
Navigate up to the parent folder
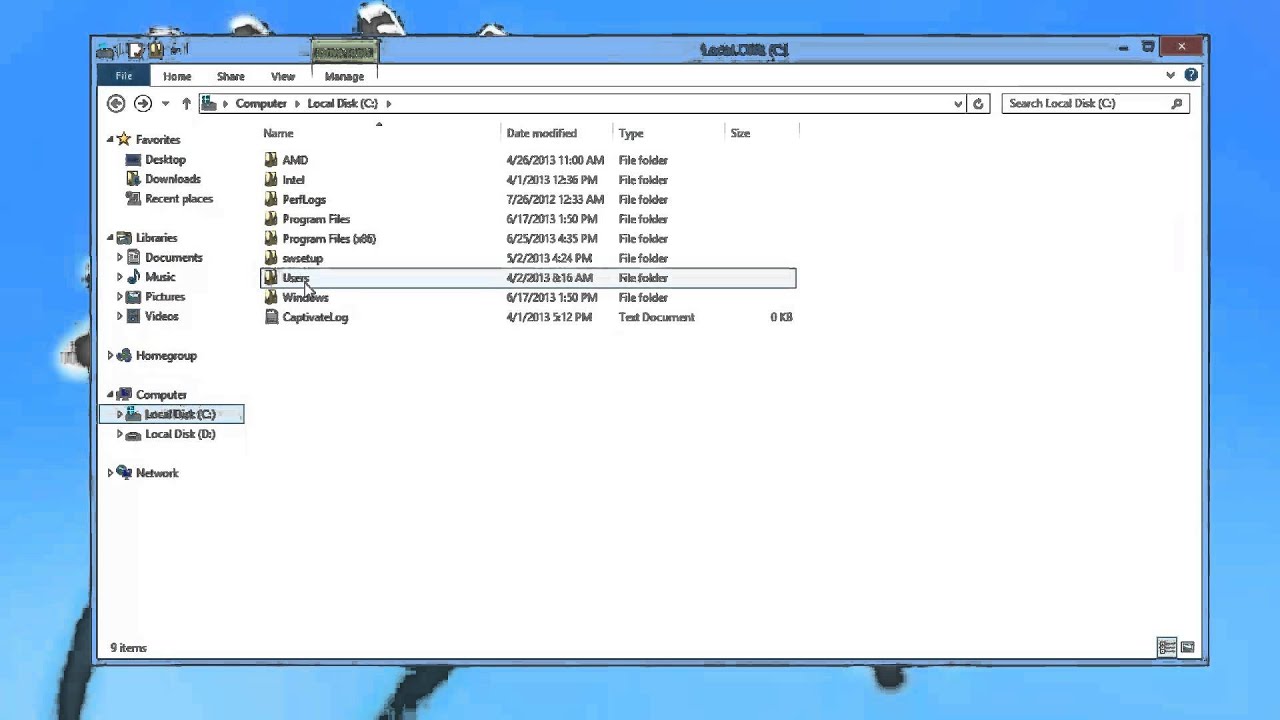click(x=186, y=103)
